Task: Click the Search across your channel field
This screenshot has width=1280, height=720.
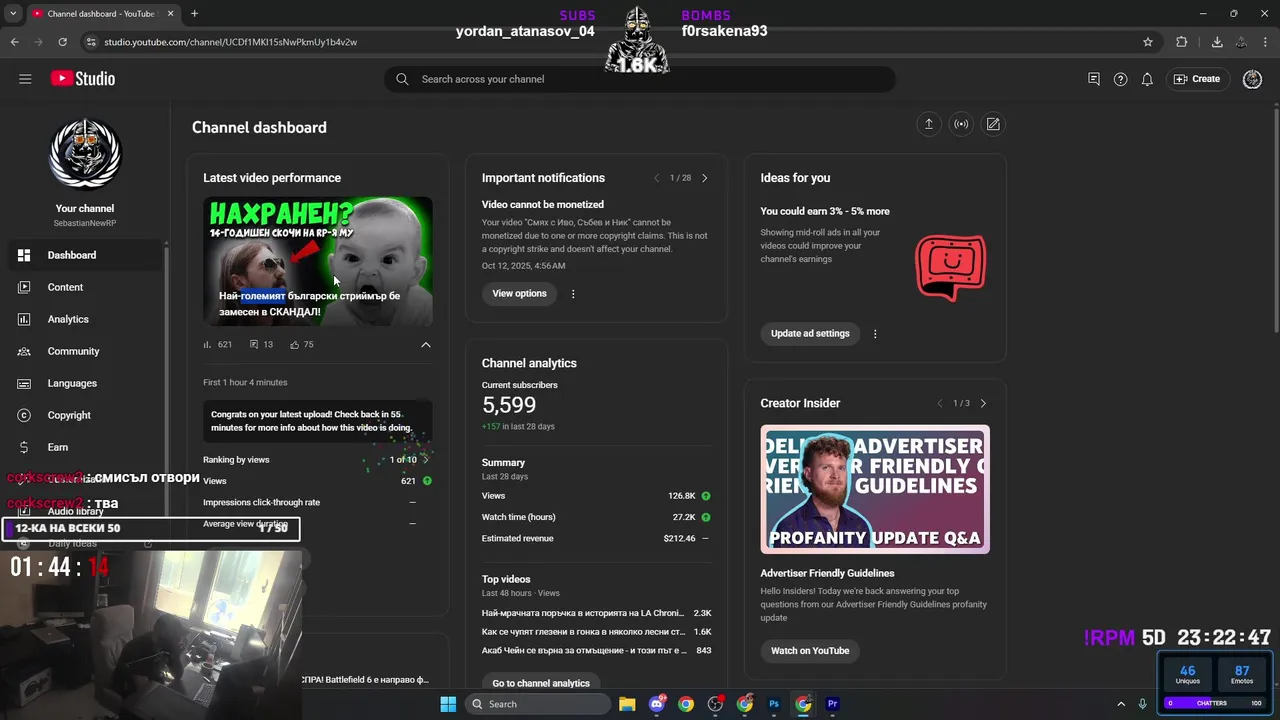Action: [x=640, y=79]
